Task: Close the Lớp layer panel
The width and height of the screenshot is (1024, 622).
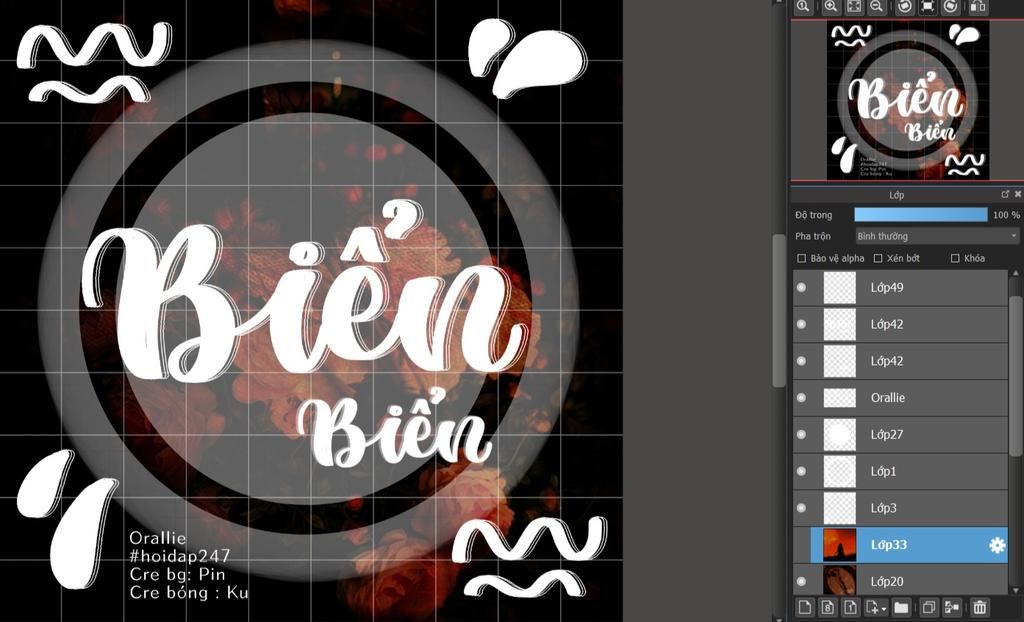Action: coord(1017,194)
